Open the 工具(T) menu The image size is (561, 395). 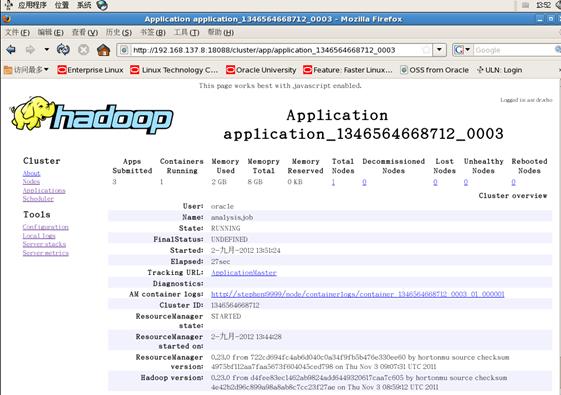(186, 33)
